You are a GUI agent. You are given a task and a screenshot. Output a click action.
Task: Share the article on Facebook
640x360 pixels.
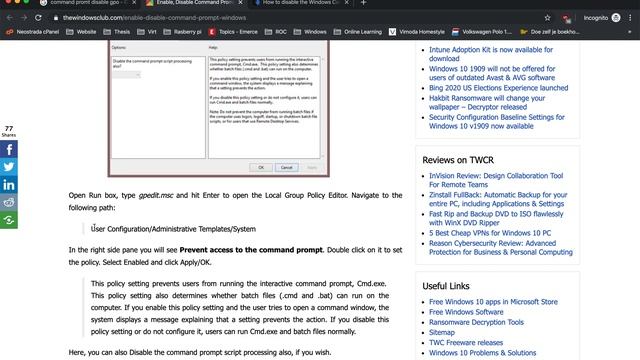coord(9,149)
